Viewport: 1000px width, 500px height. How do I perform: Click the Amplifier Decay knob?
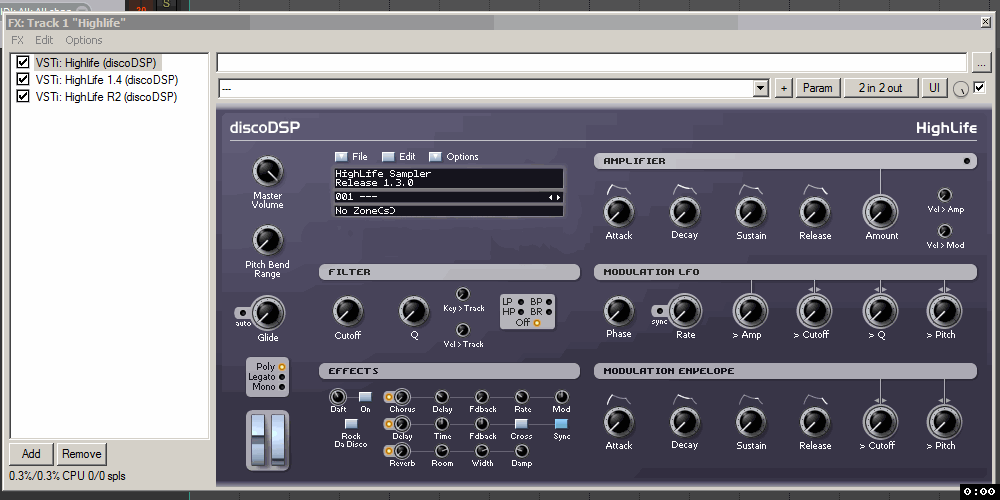[684, 212]
